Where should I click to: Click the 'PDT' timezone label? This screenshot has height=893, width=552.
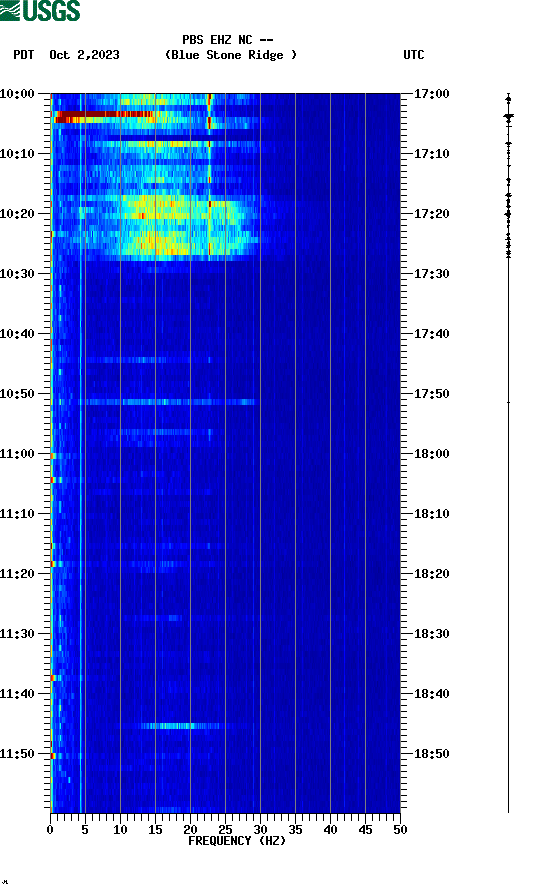[x=23, y=55]
